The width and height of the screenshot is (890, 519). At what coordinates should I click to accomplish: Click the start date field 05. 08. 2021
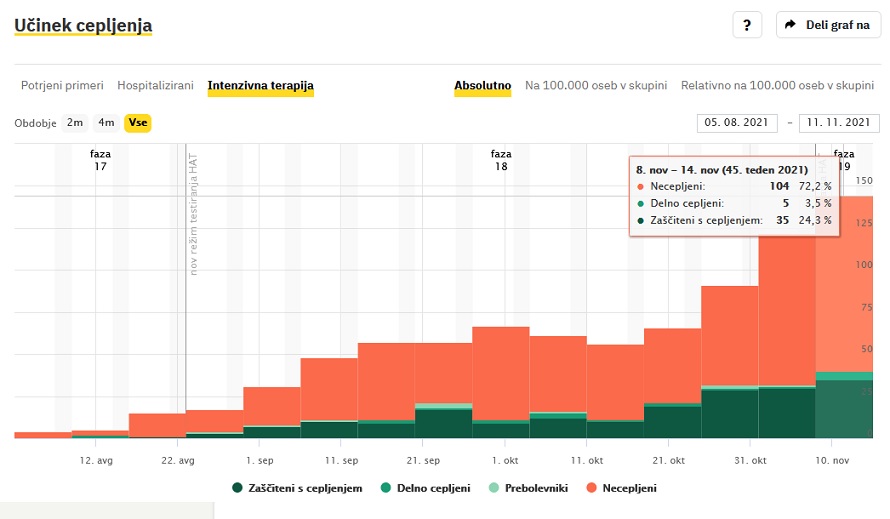pyautogui.click(x=737, y=123)
